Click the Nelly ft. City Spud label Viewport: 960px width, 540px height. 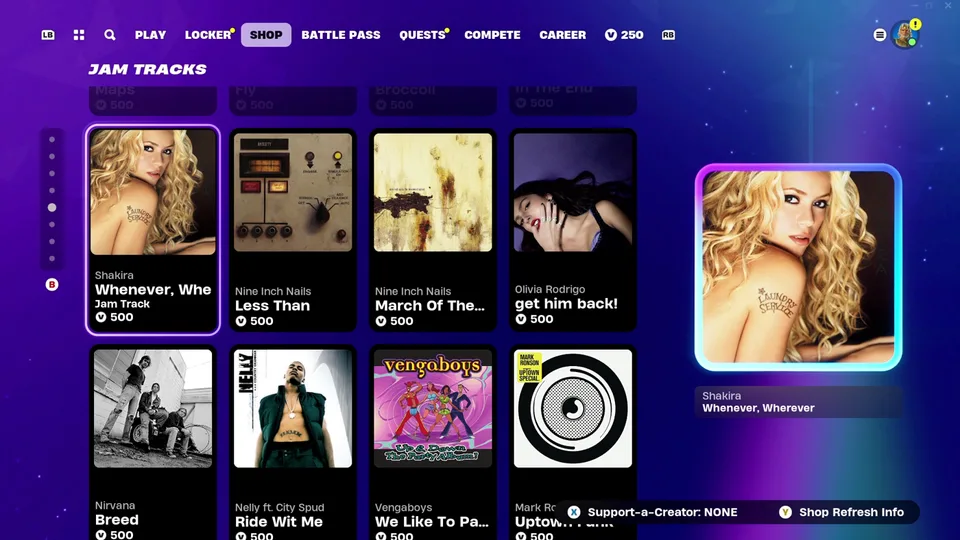(x=280, y=507)
